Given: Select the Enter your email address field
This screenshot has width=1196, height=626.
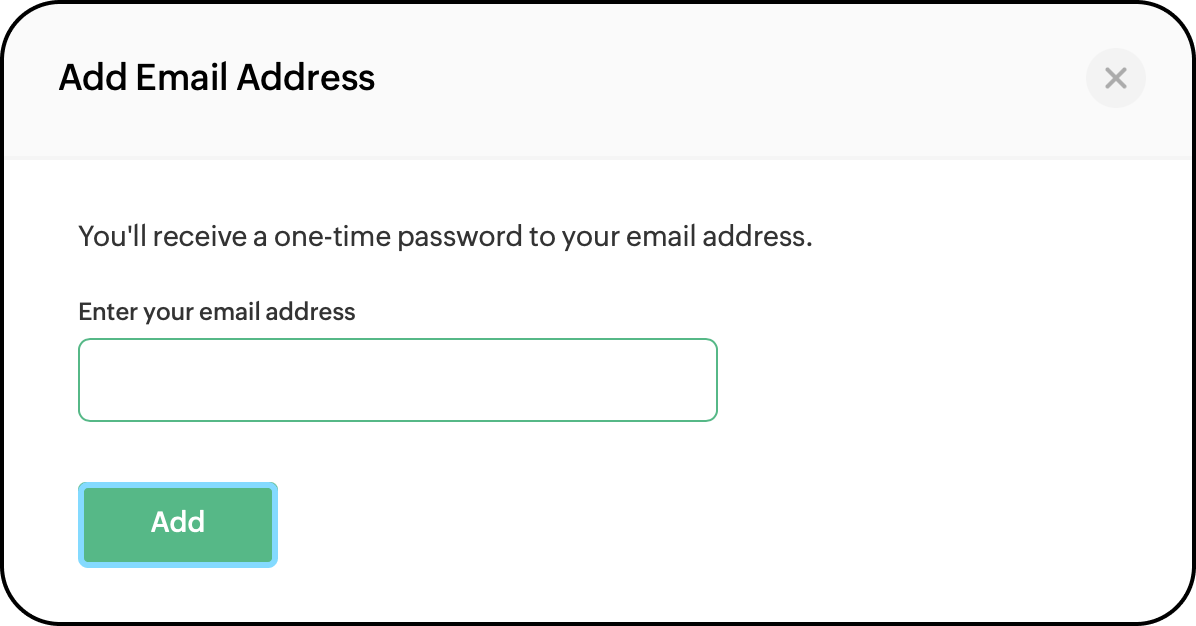Looking at the screenshot, I should 397,380.
